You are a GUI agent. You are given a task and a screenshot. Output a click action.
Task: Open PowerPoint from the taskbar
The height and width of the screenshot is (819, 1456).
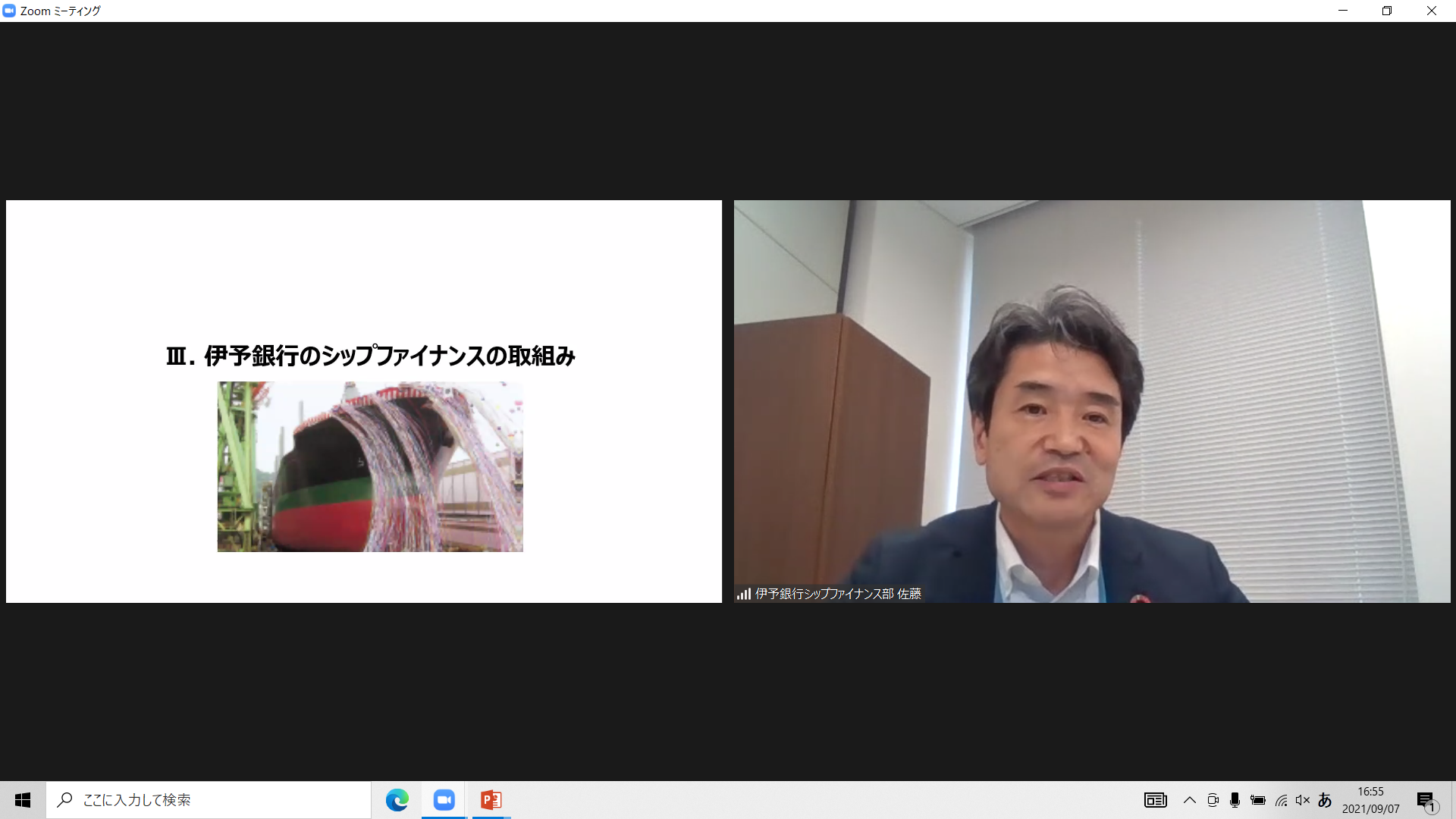491,800
